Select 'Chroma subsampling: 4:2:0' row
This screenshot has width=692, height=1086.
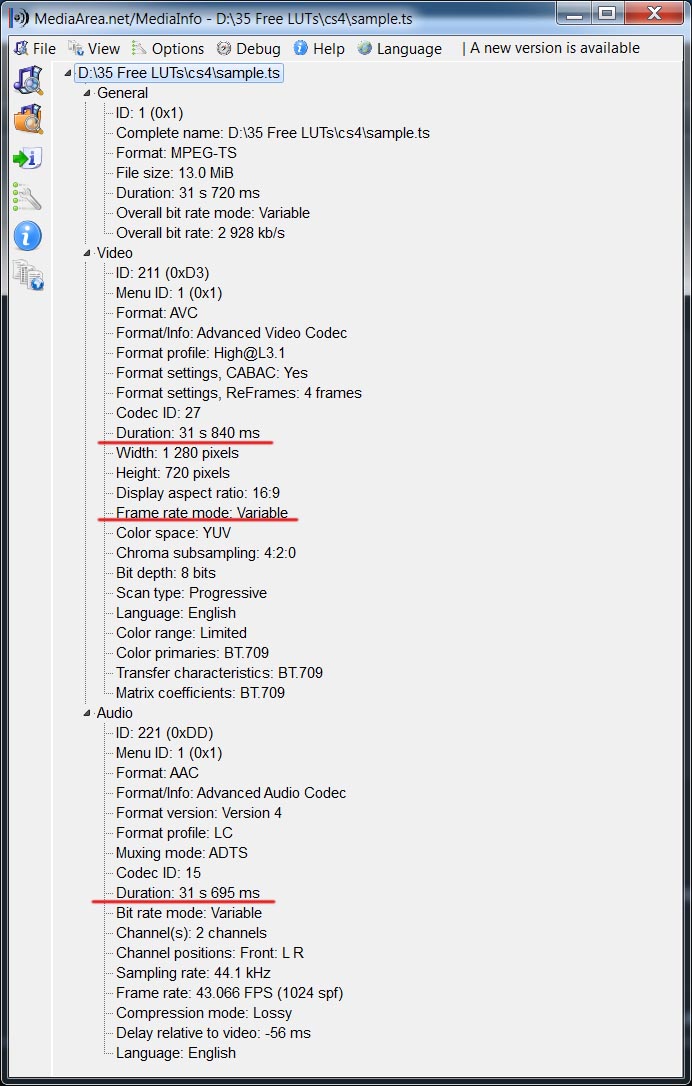coord(206,553)
